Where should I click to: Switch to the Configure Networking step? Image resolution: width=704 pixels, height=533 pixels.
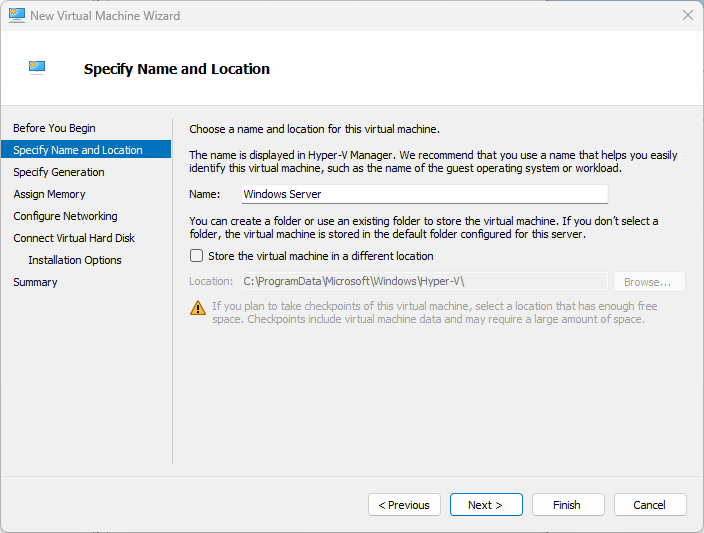[x=65, y=216]
